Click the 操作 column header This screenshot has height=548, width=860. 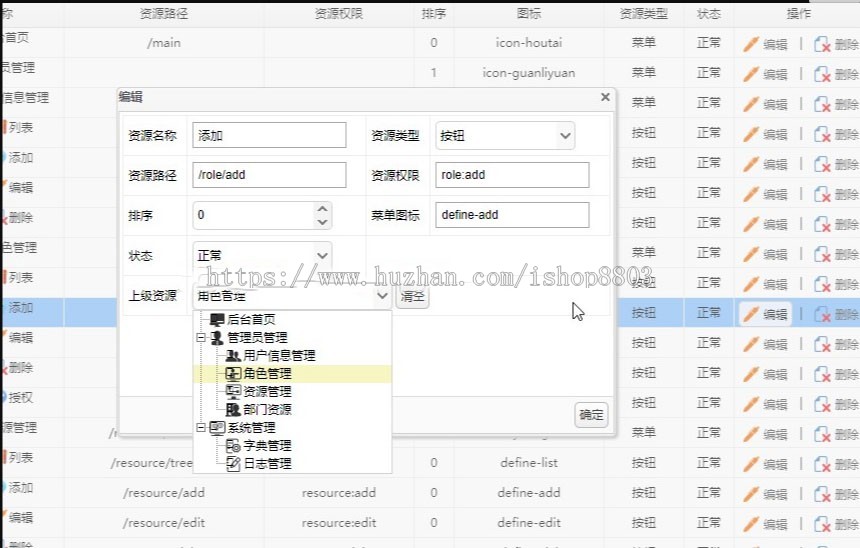[x=799, y=14]
